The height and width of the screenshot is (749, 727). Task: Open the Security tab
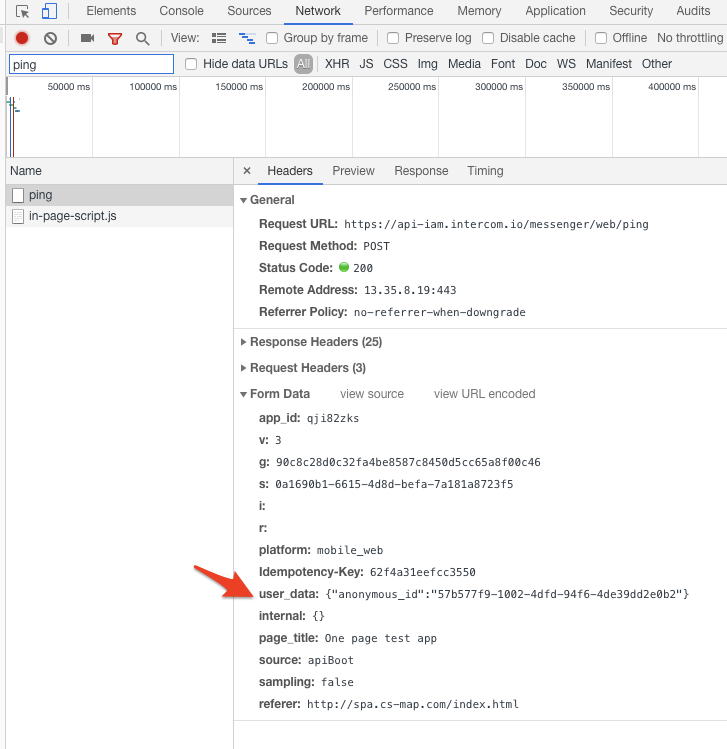(x=631, y=11)
